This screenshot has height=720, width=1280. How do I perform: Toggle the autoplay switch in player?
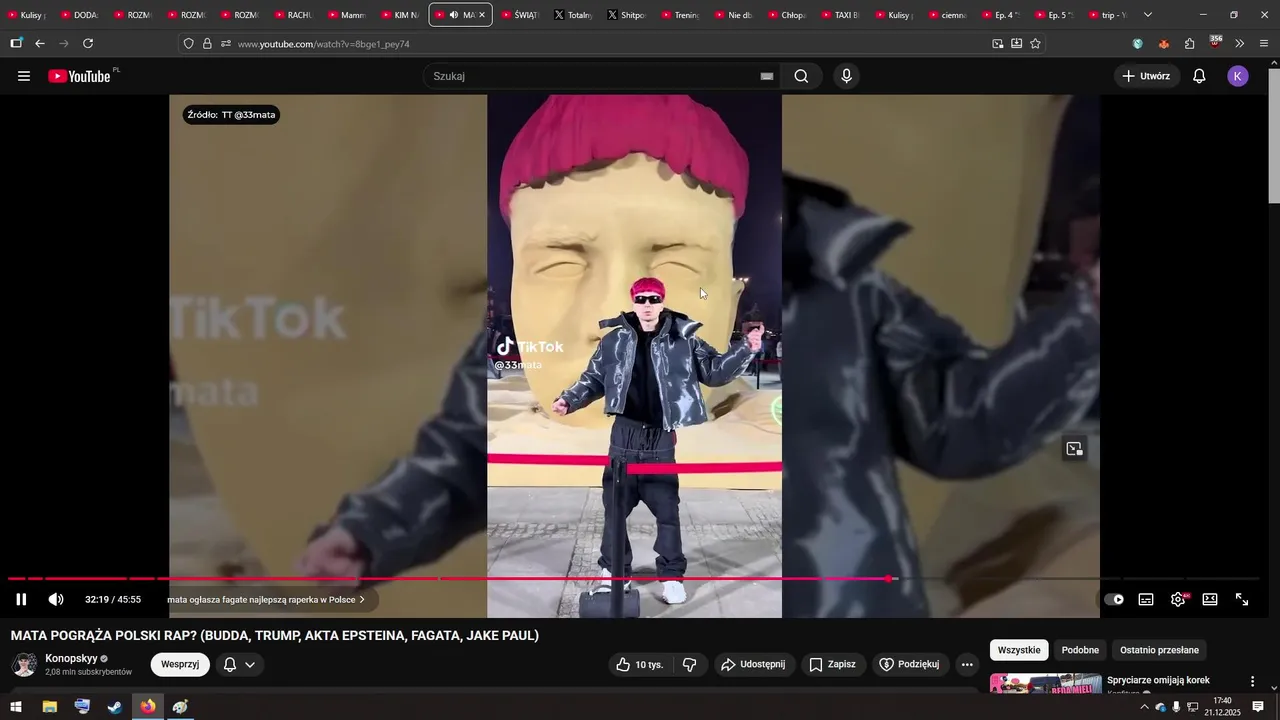tap(1114, 599)
